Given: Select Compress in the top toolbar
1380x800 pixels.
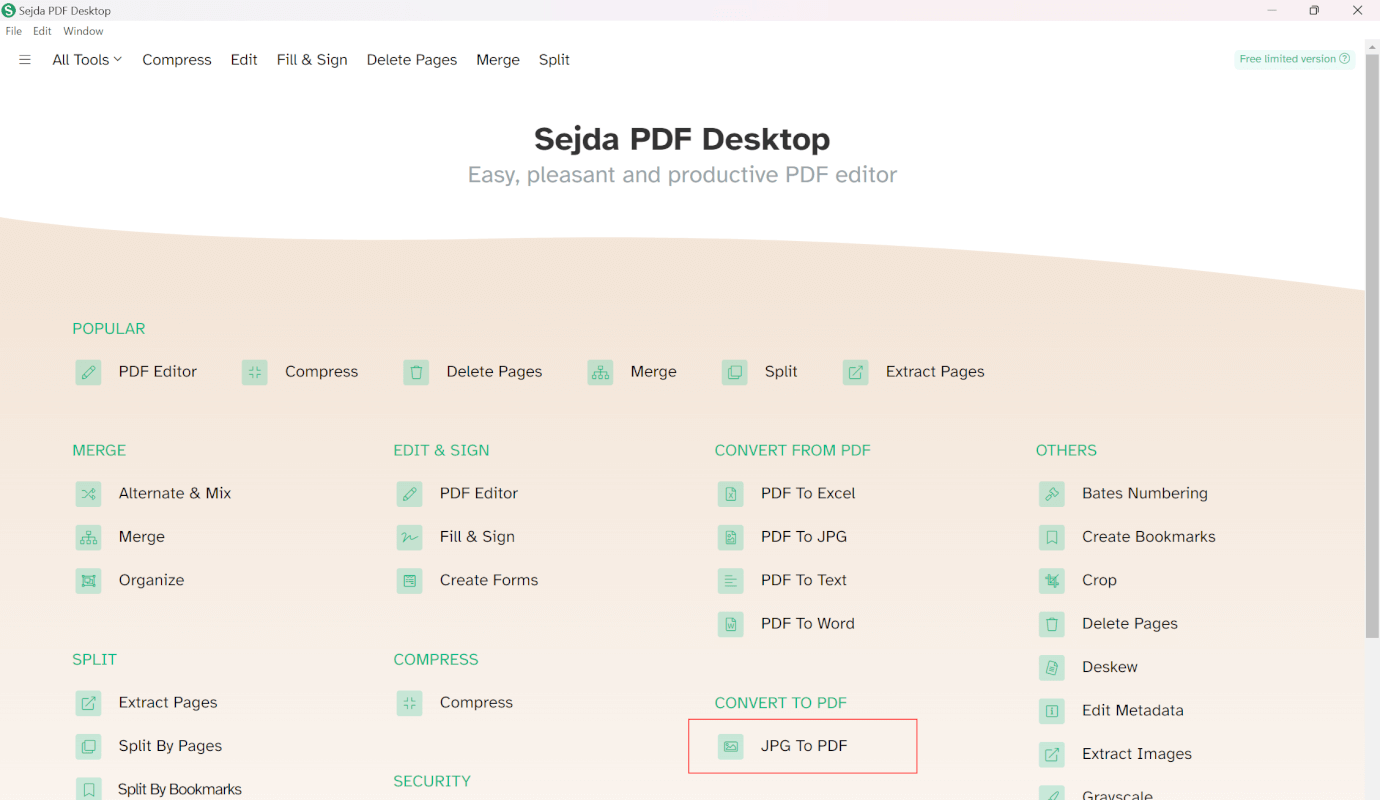Looking at the screenshot, I should click(177, 60).
